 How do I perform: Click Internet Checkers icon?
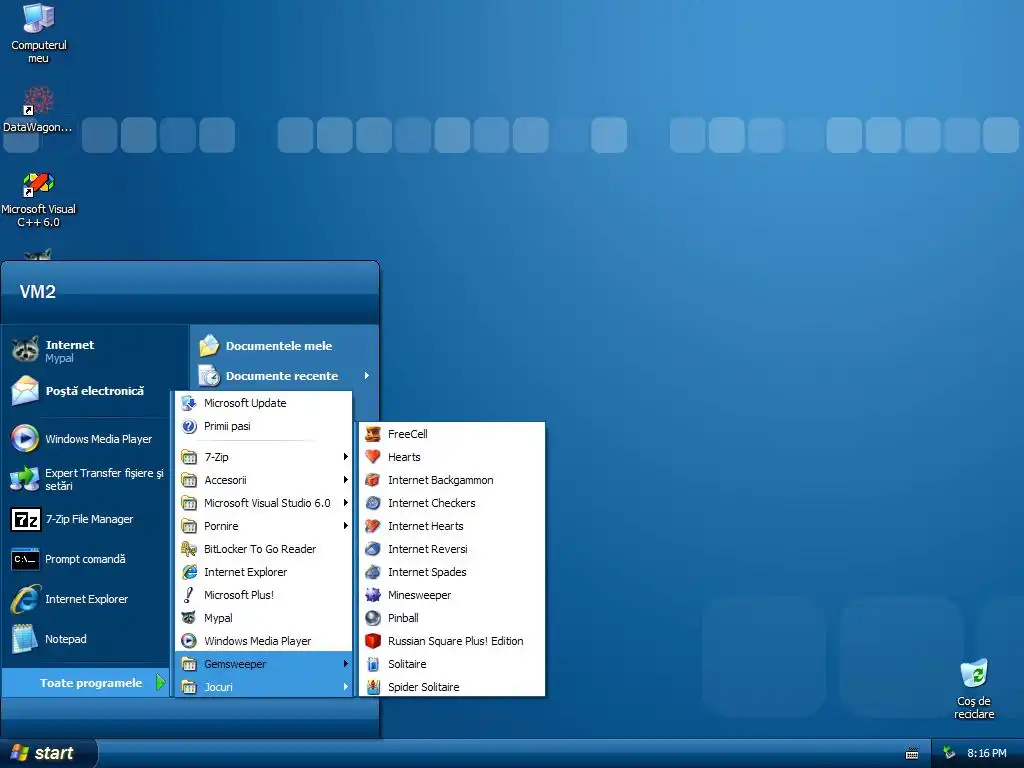[373, 503]
